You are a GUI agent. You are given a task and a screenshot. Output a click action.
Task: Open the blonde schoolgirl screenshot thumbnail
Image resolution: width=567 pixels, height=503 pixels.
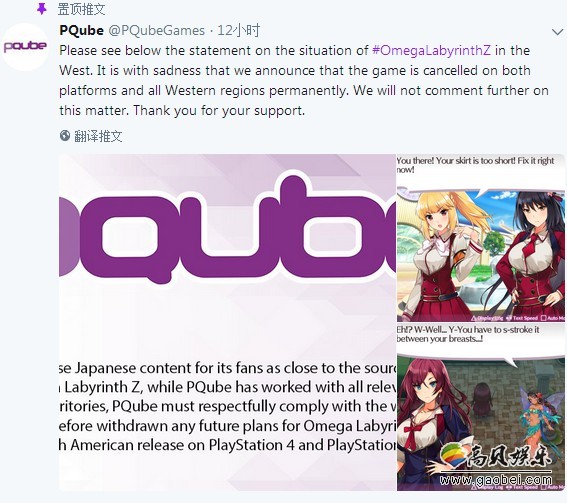[x=481, y=238]
